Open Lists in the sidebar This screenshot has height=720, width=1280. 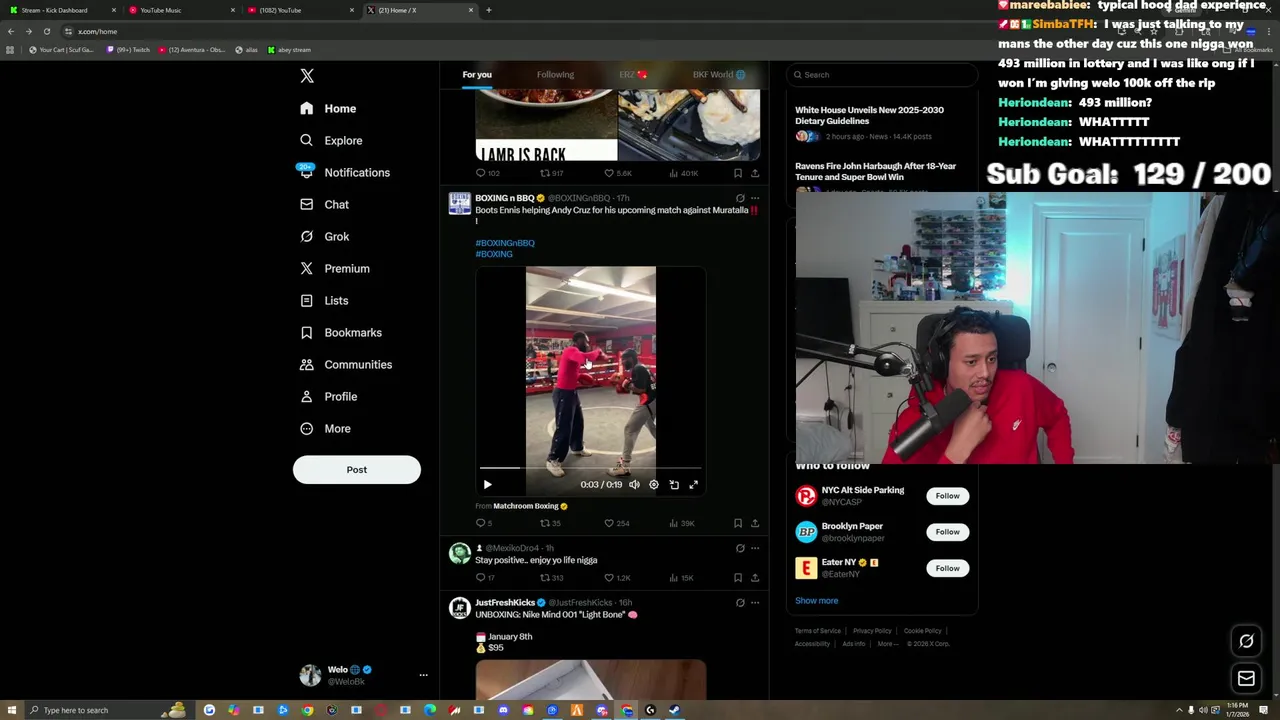tap(324, 300)
